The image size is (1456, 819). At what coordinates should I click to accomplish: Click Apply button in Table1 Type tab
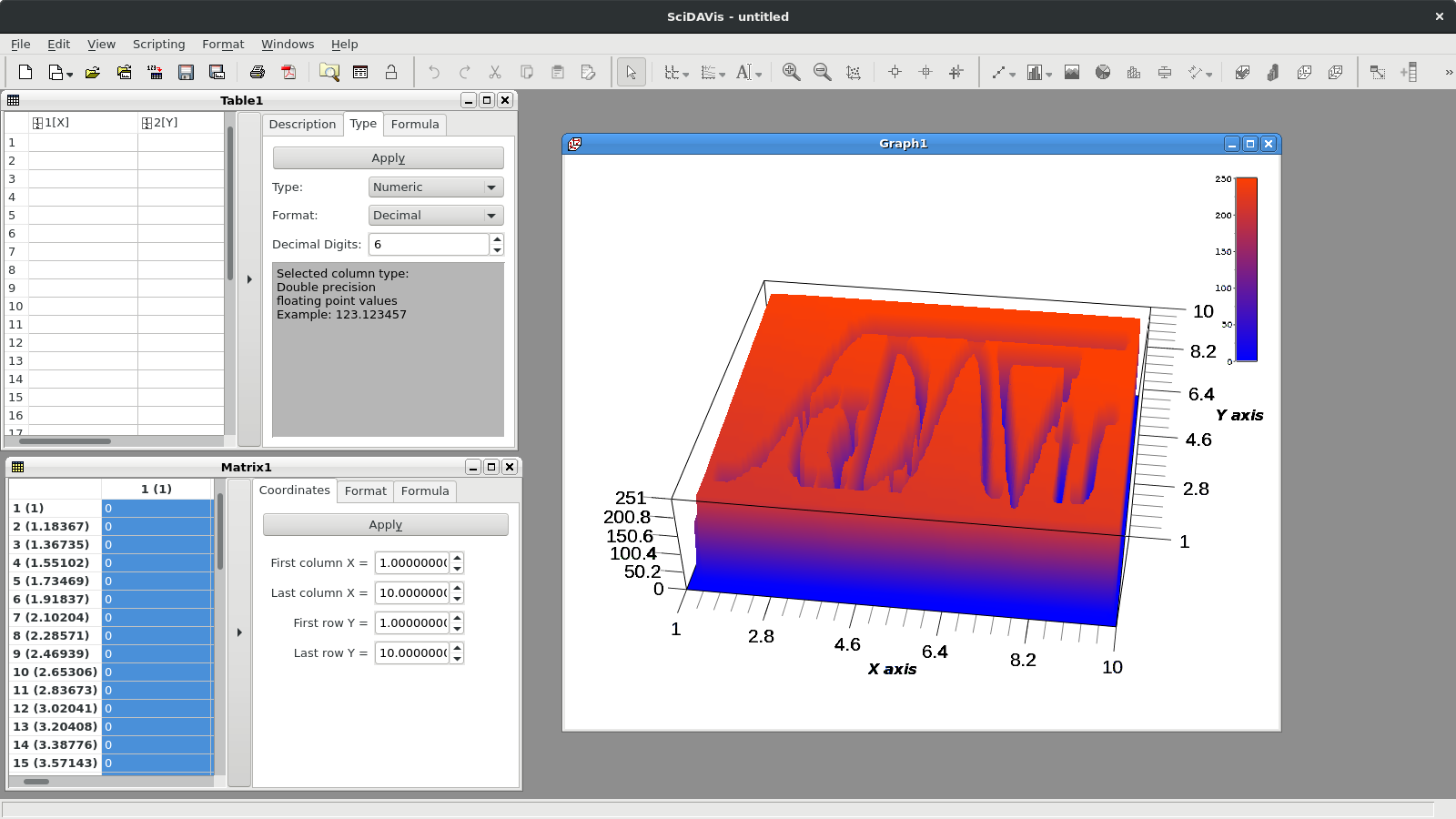click(x=389, y=158)
